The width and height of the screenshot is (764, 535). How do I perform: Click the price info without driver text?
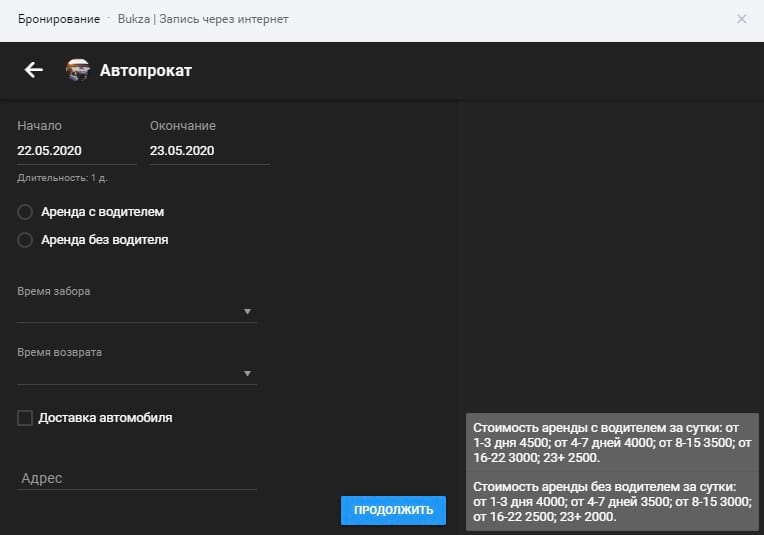[x=612, y=502]
